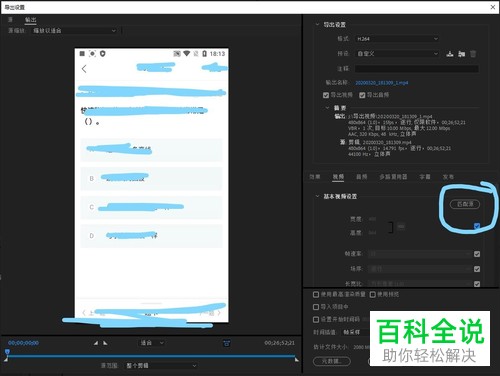The height and width of the screenshot is (376, 500).
Task: Click end duration timecode 00;26;52;21
Action: pos(280,343)
